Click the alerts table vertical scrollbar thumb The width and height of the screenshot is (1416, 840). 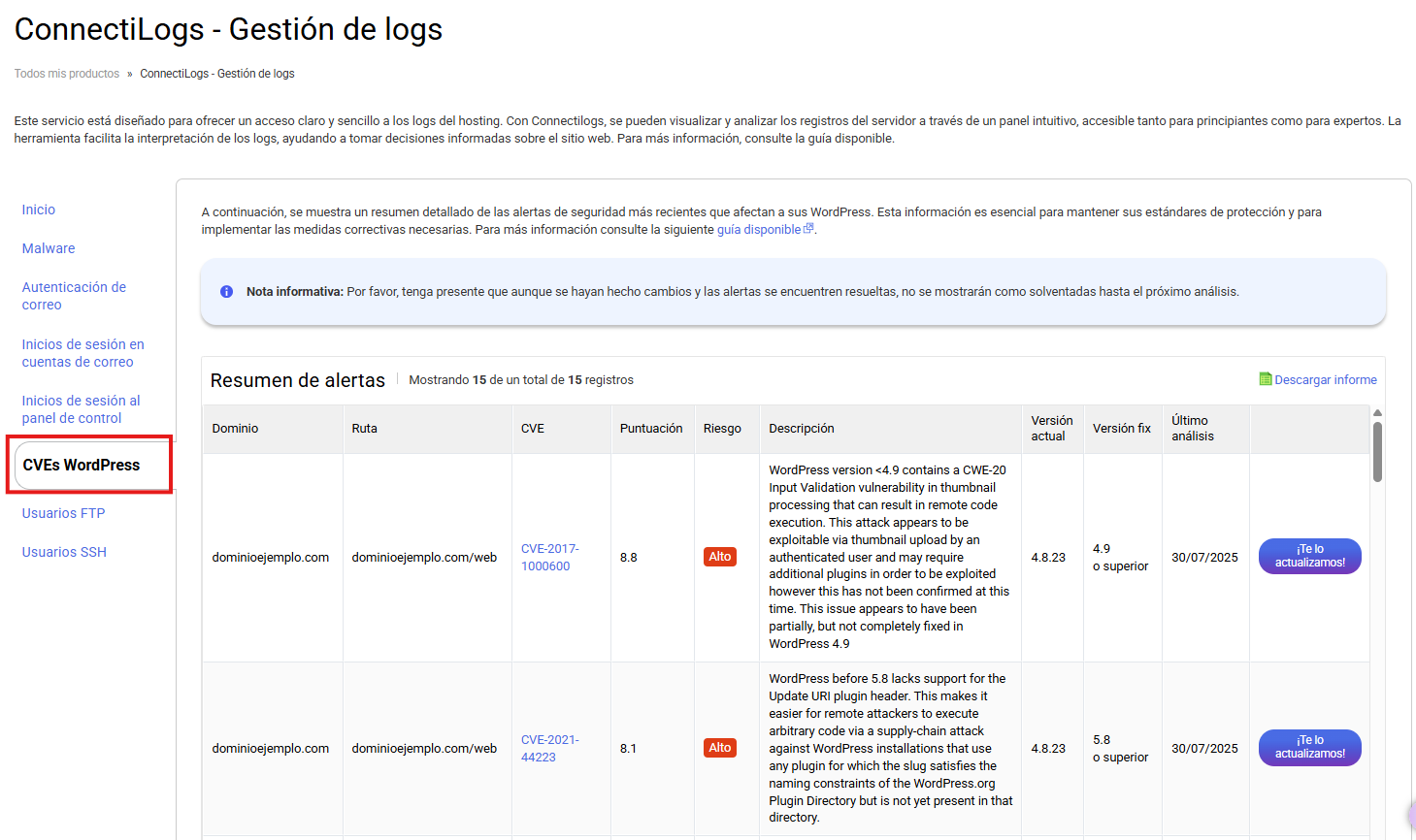click(1377, 452)
